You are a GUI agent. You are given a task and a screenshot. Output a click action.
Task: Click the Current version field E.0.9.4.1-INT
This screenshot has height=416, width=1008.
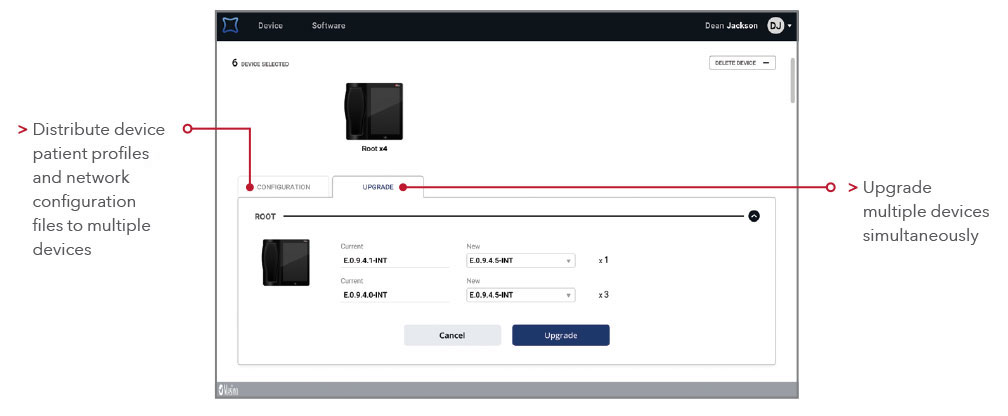tap(395, 261)
